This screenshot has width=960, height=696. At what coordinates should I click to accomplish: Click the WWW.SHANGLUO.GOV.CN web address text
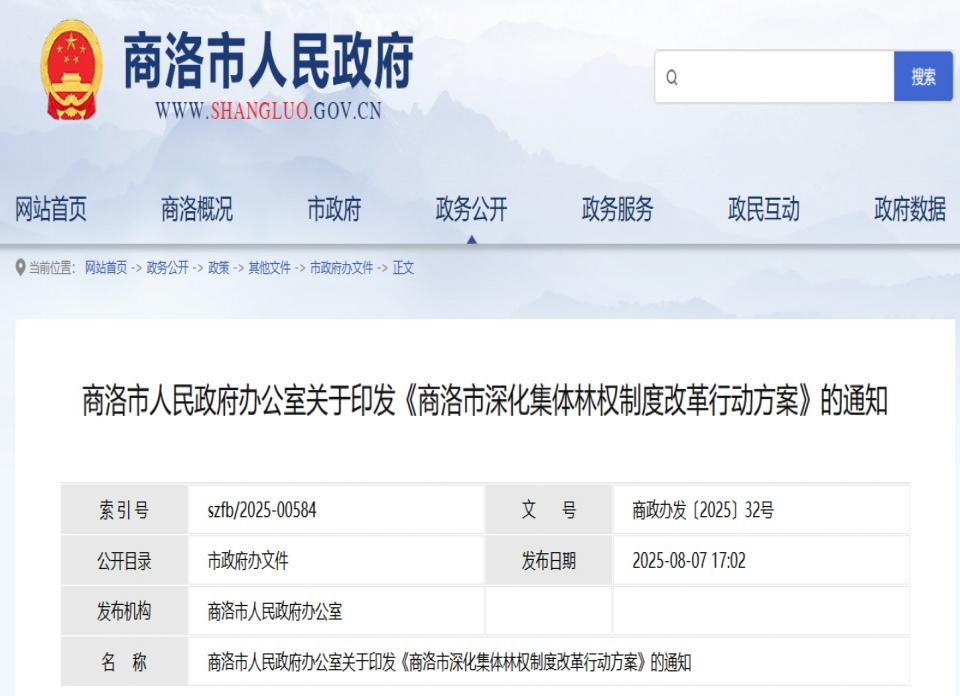[268, 111]
